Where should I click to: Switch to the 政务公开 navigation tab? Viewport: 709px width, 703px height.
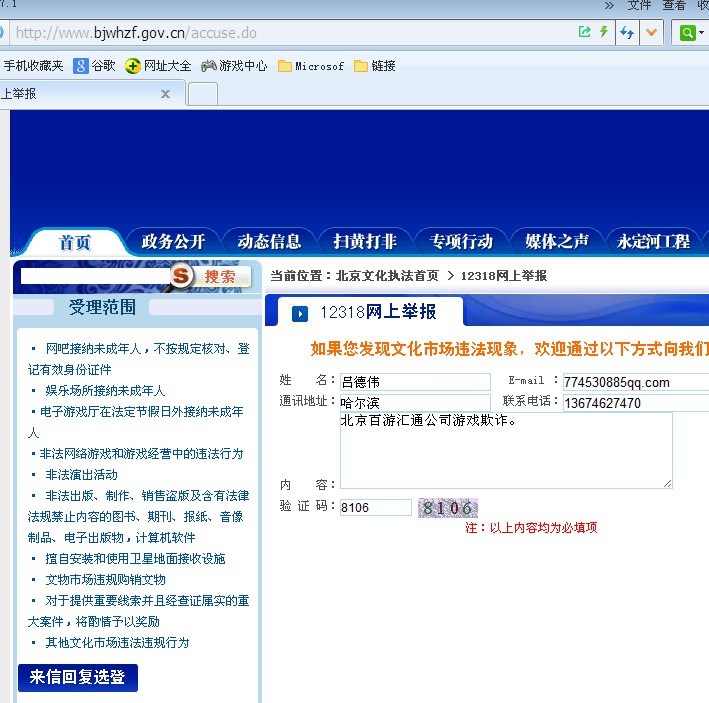[173, 241]
